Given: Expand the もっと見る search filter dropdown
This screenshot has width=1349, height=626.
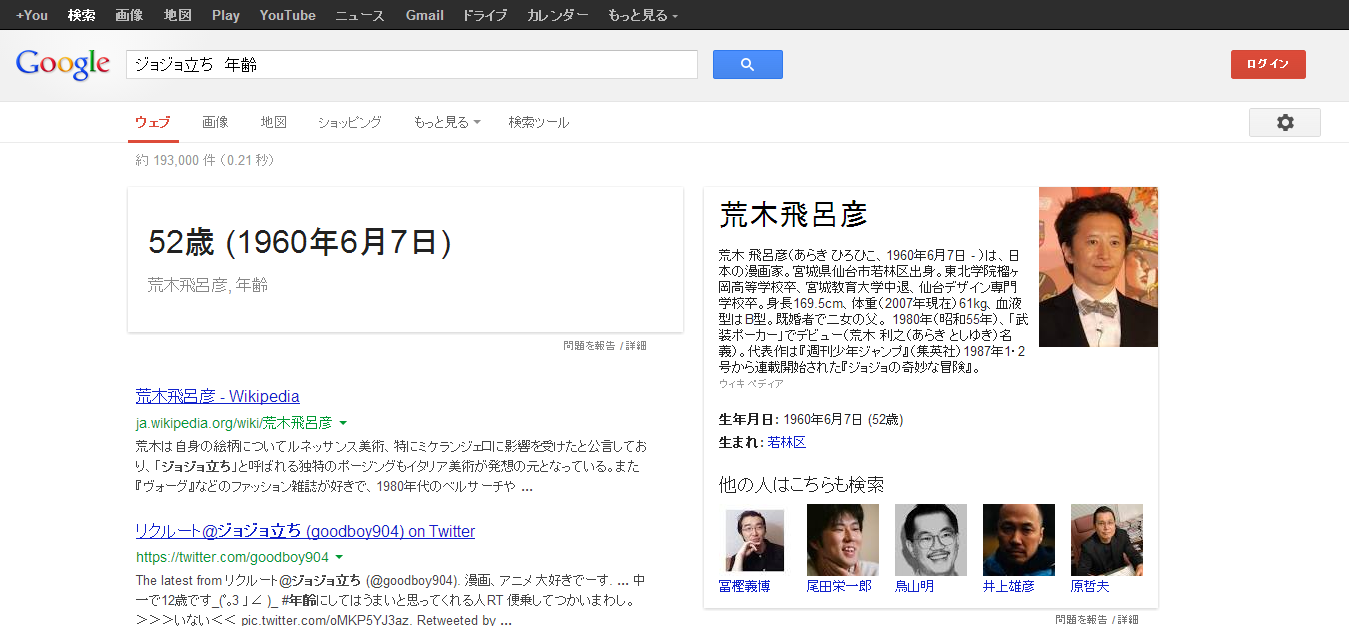Looking at the screenshot, I should point(446,122).
